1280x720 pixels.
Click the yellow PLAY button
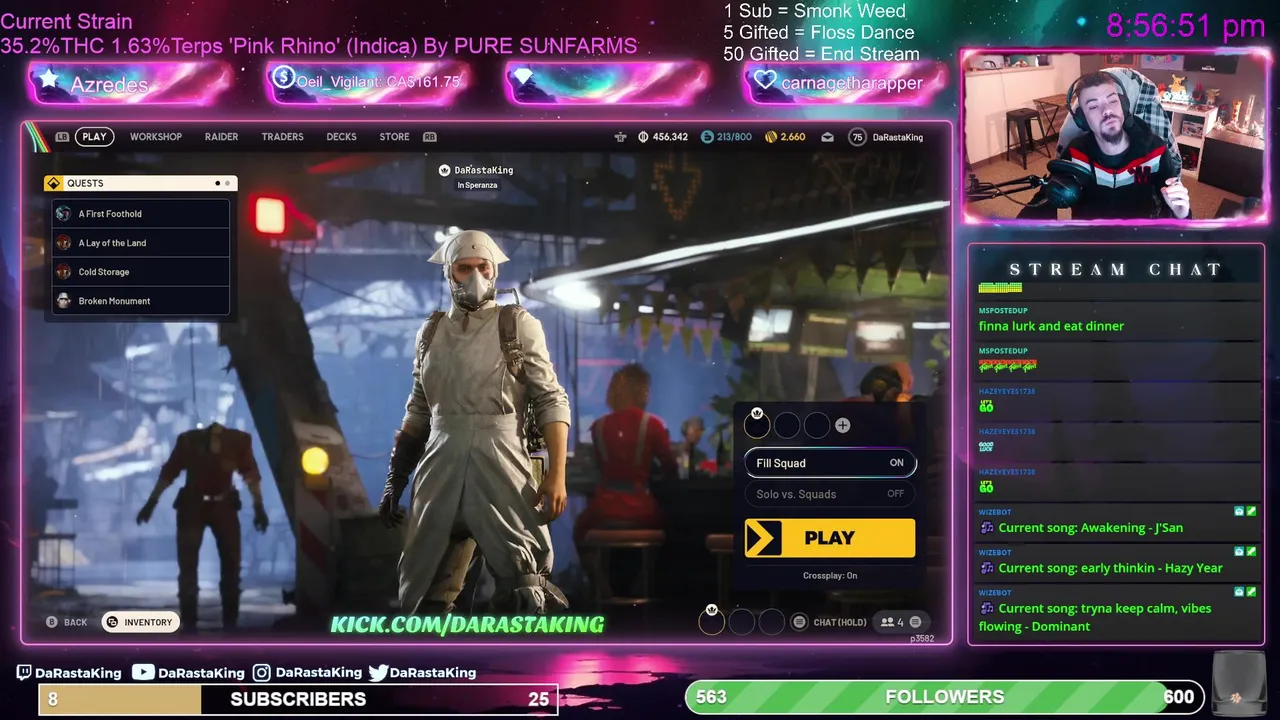(x=830, y=538)
